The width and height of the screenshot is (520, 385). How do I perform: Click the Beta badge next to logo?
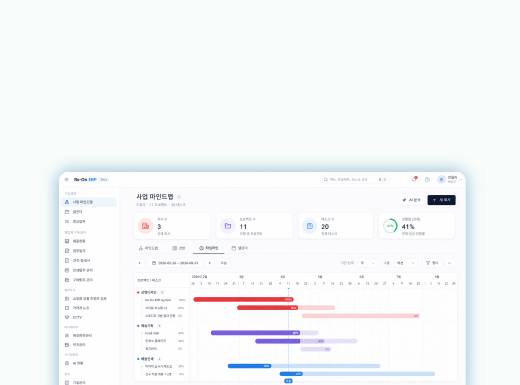pos(104,180)
